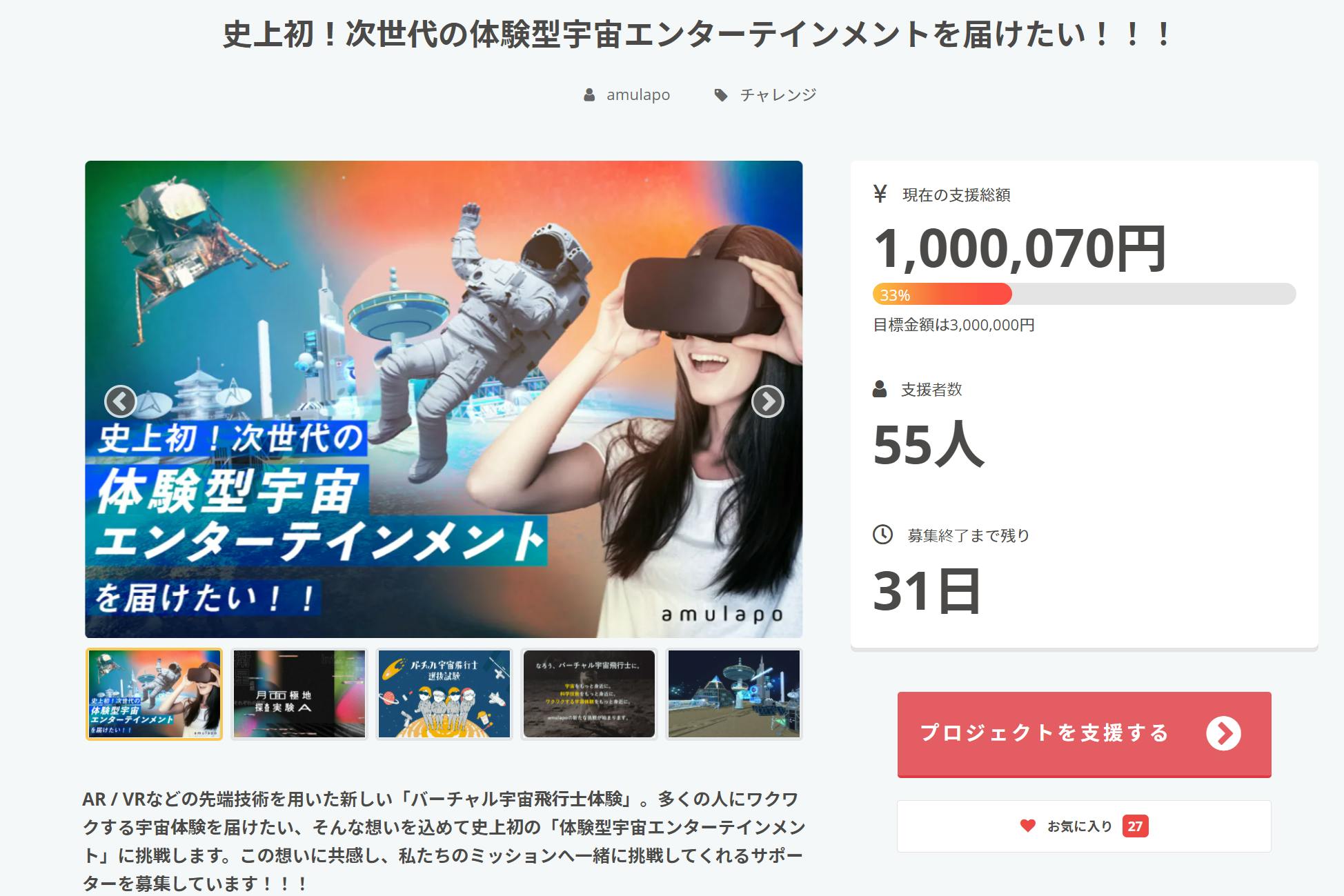The height and width of the screenshot is (896, 1344).
Task: Click the heart icon in お気に入り button
Action: (x=1028, y=826)
